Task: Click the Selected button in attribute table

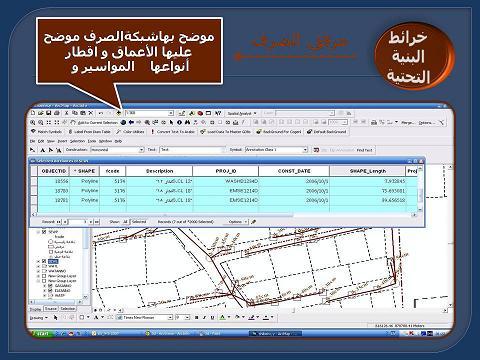Action: pyautogui.click(x=139, y=222)
